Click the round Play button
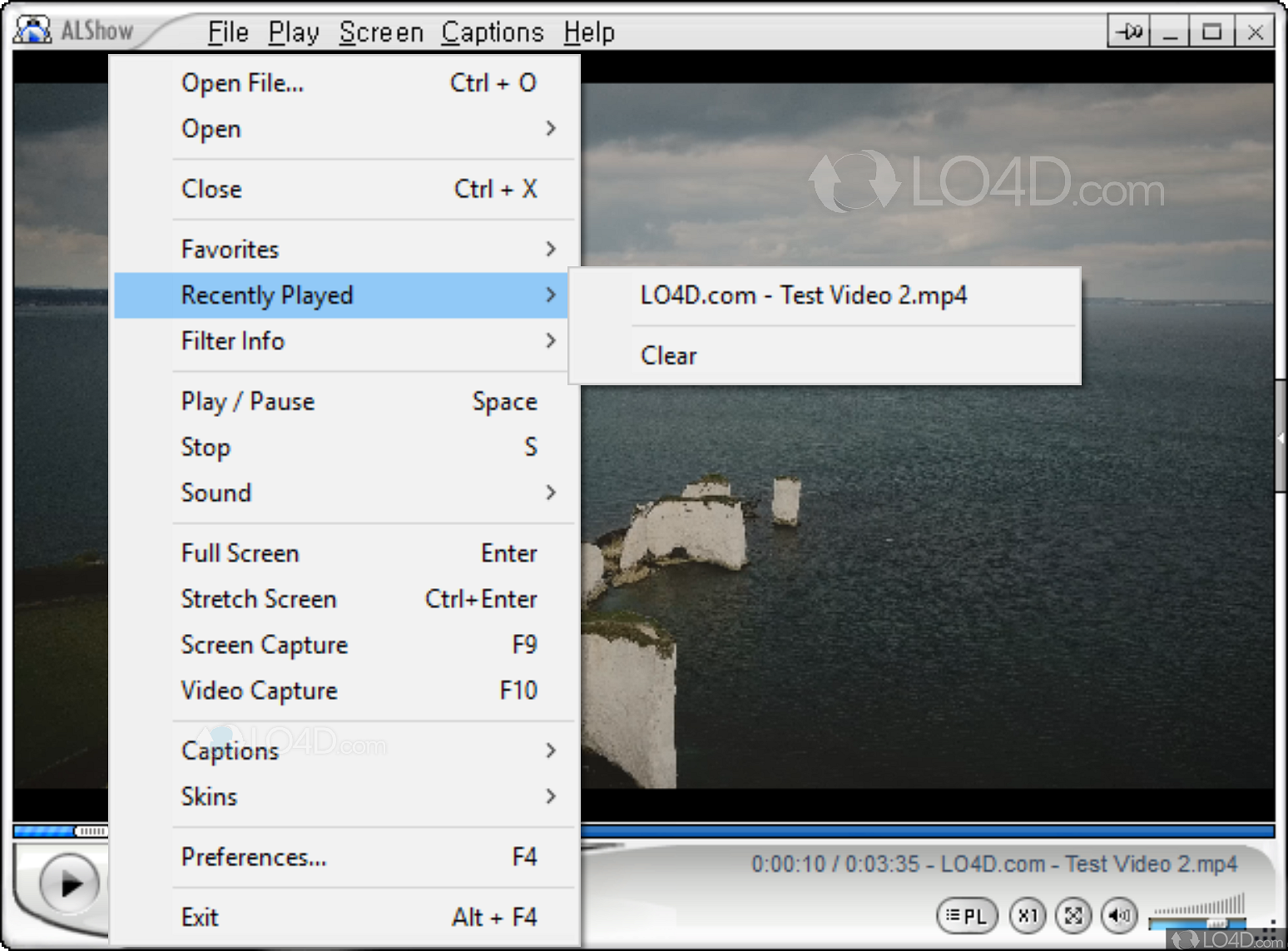This screenshot has height=951, width=1288. coord(69,884)
